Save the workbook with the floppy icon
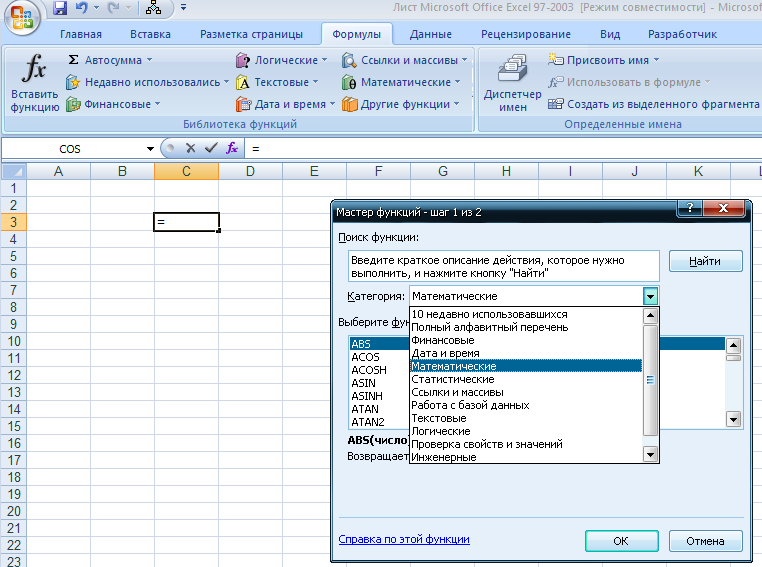The image size is (762, 567). 60,8
